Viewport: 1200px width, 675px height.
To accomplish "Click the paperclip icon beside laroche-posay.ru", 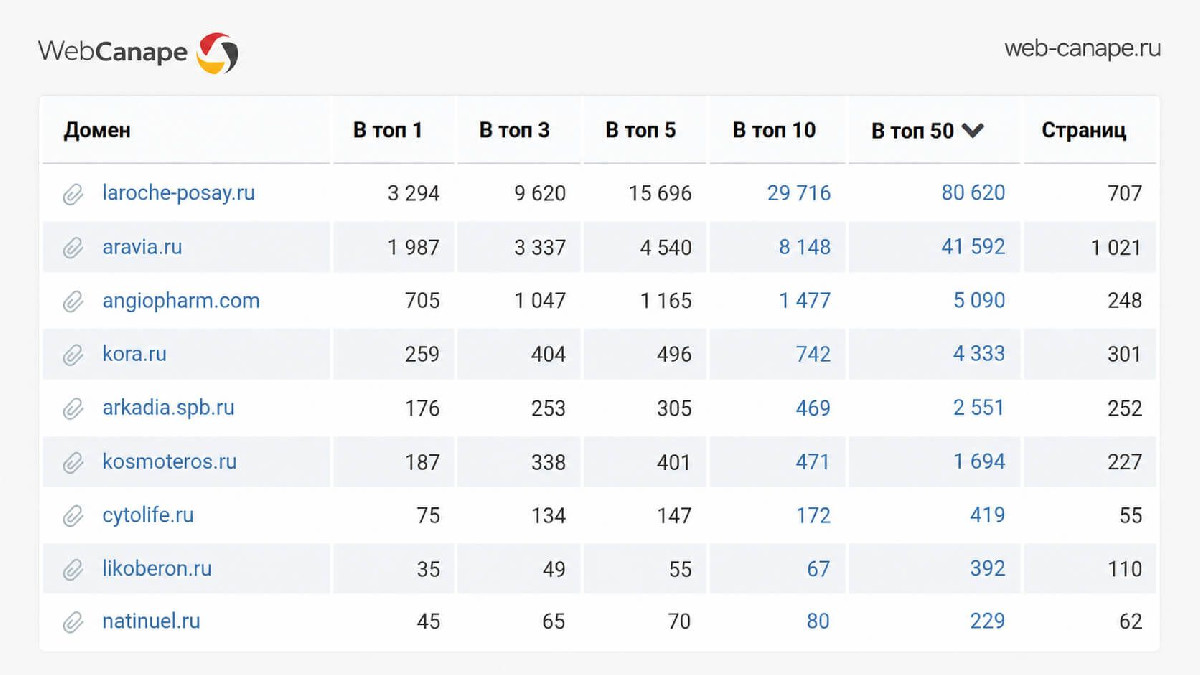I will pyautogui.click(x=73, y=194).
